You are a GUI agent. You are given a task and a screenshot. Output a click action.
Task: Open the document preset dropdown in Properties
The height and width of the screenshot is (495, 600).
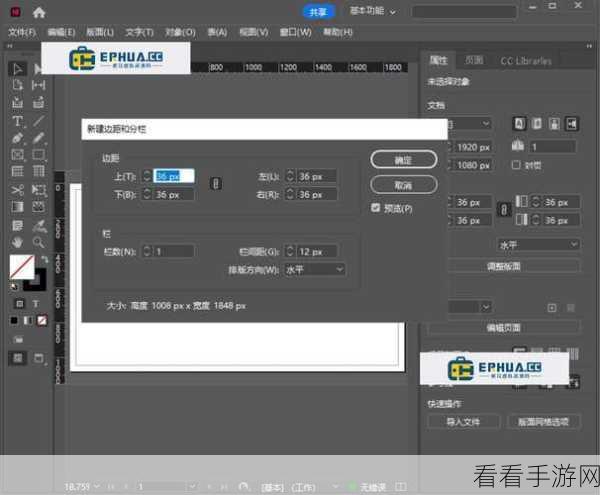tap(470, 124)
